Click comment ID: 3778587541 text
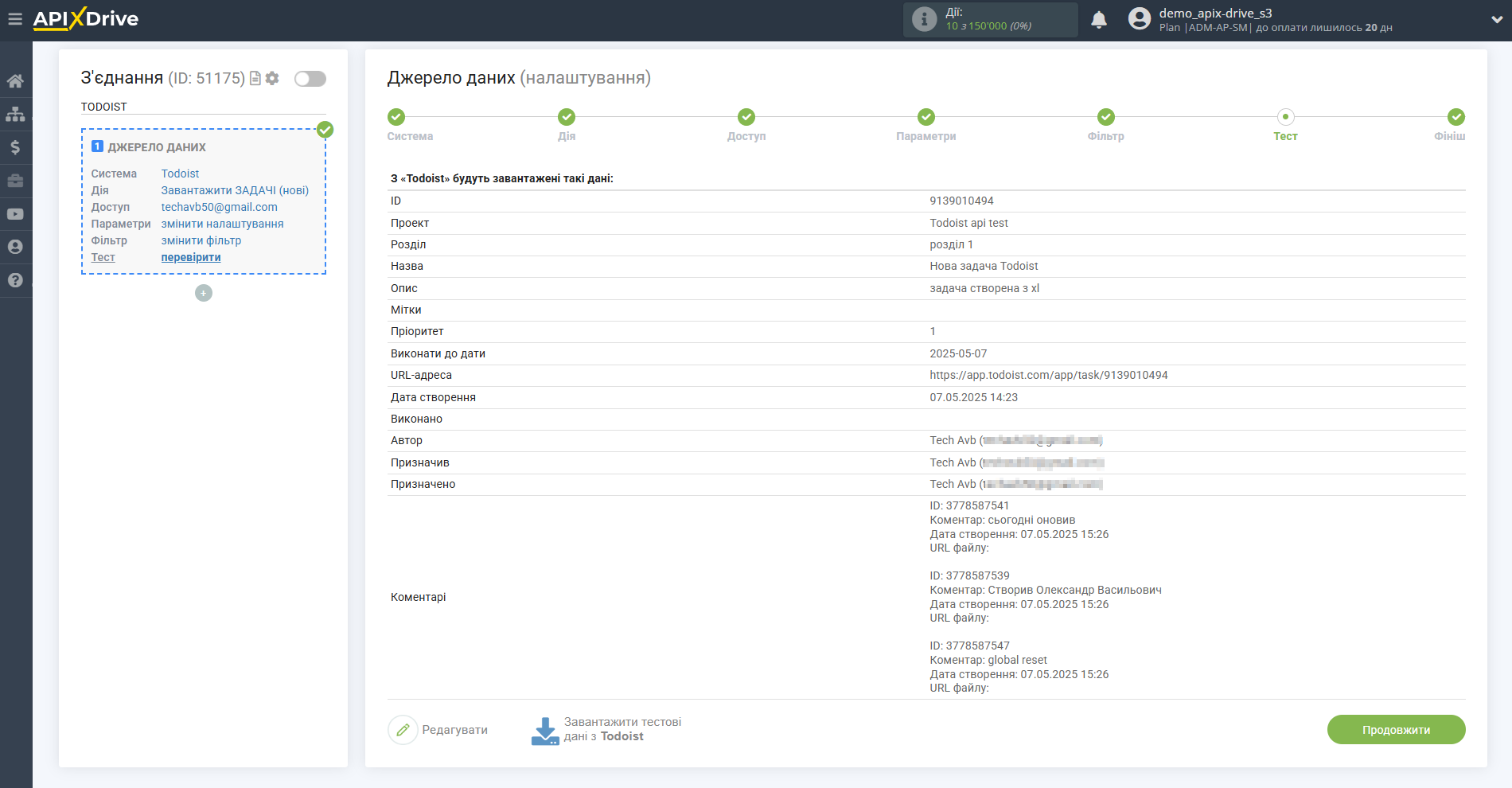Image resolution: width=1512 pixels, height=788 pixels. 969,505
